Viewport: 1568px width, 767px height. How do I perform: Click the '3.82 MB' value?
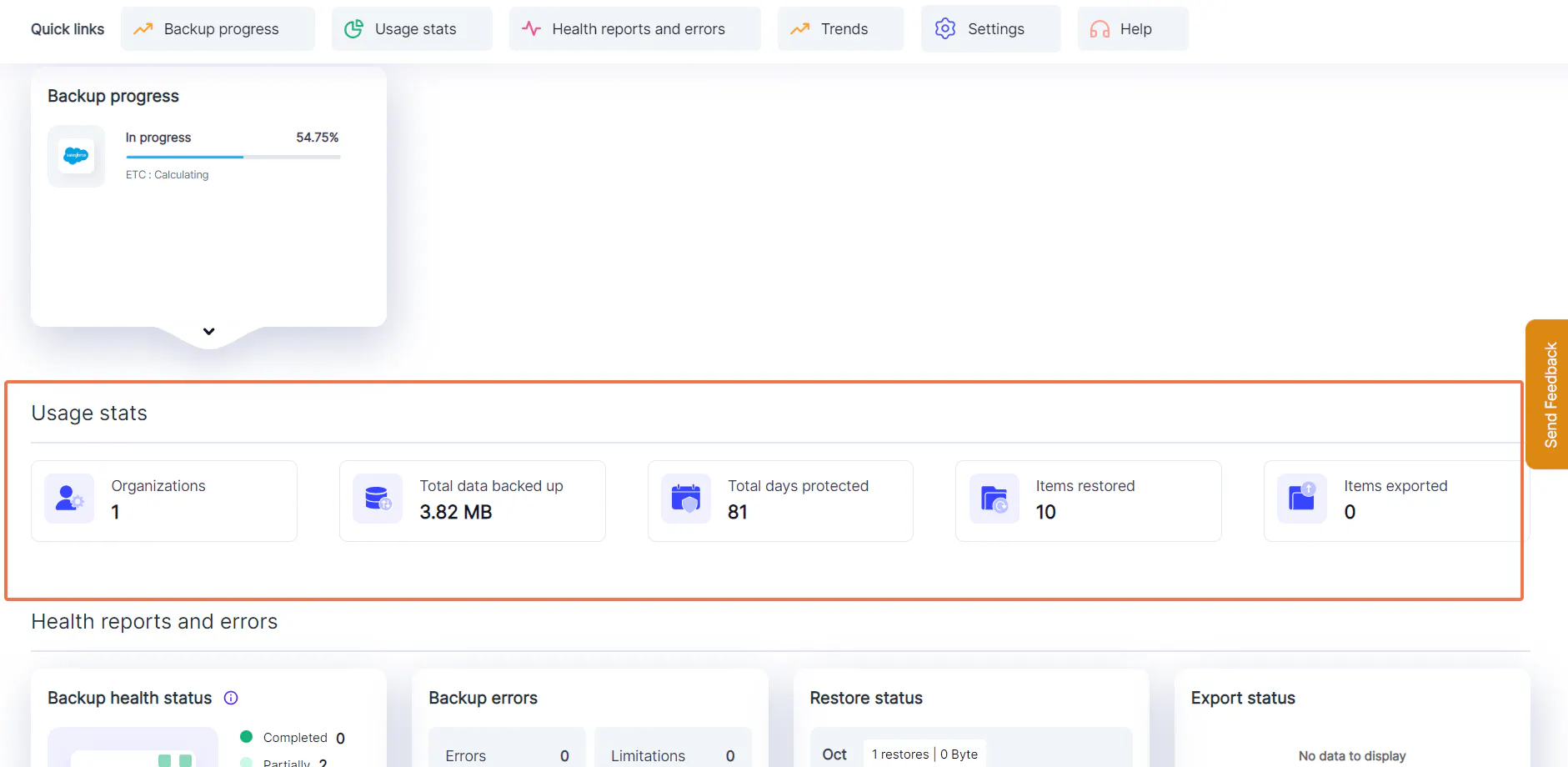pos(456,512)
